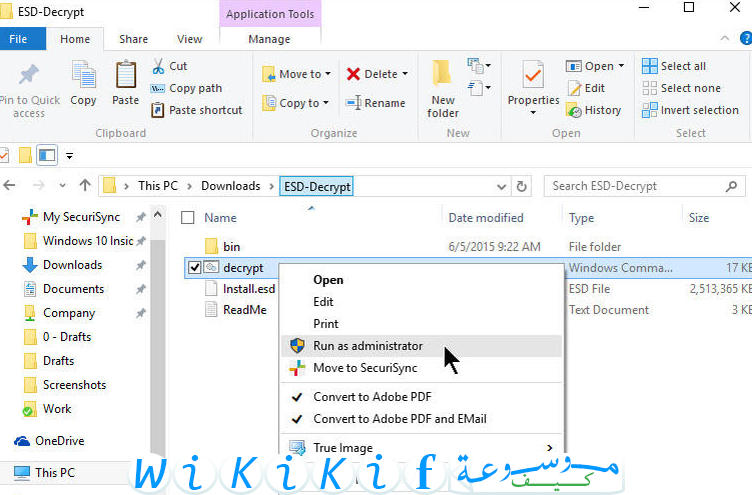Switch to the Share tab

click(x=133, y=39)
